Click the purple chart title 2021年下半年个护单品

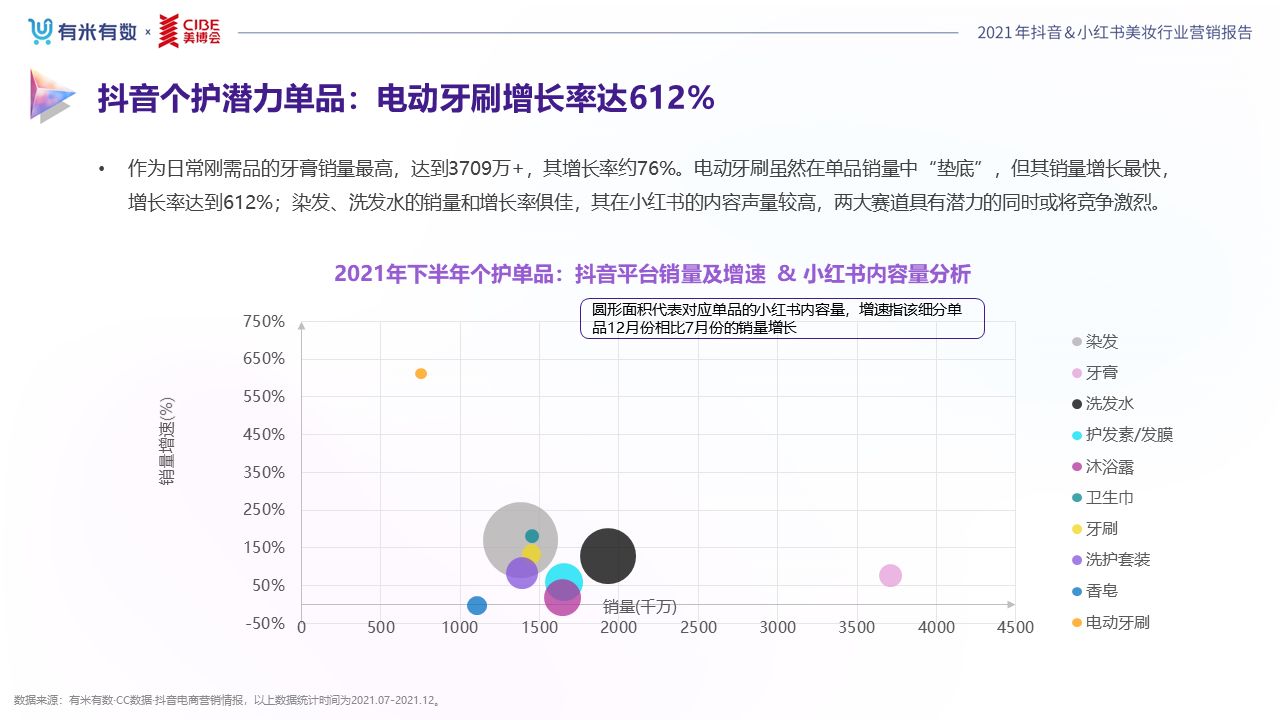[652, 274]
